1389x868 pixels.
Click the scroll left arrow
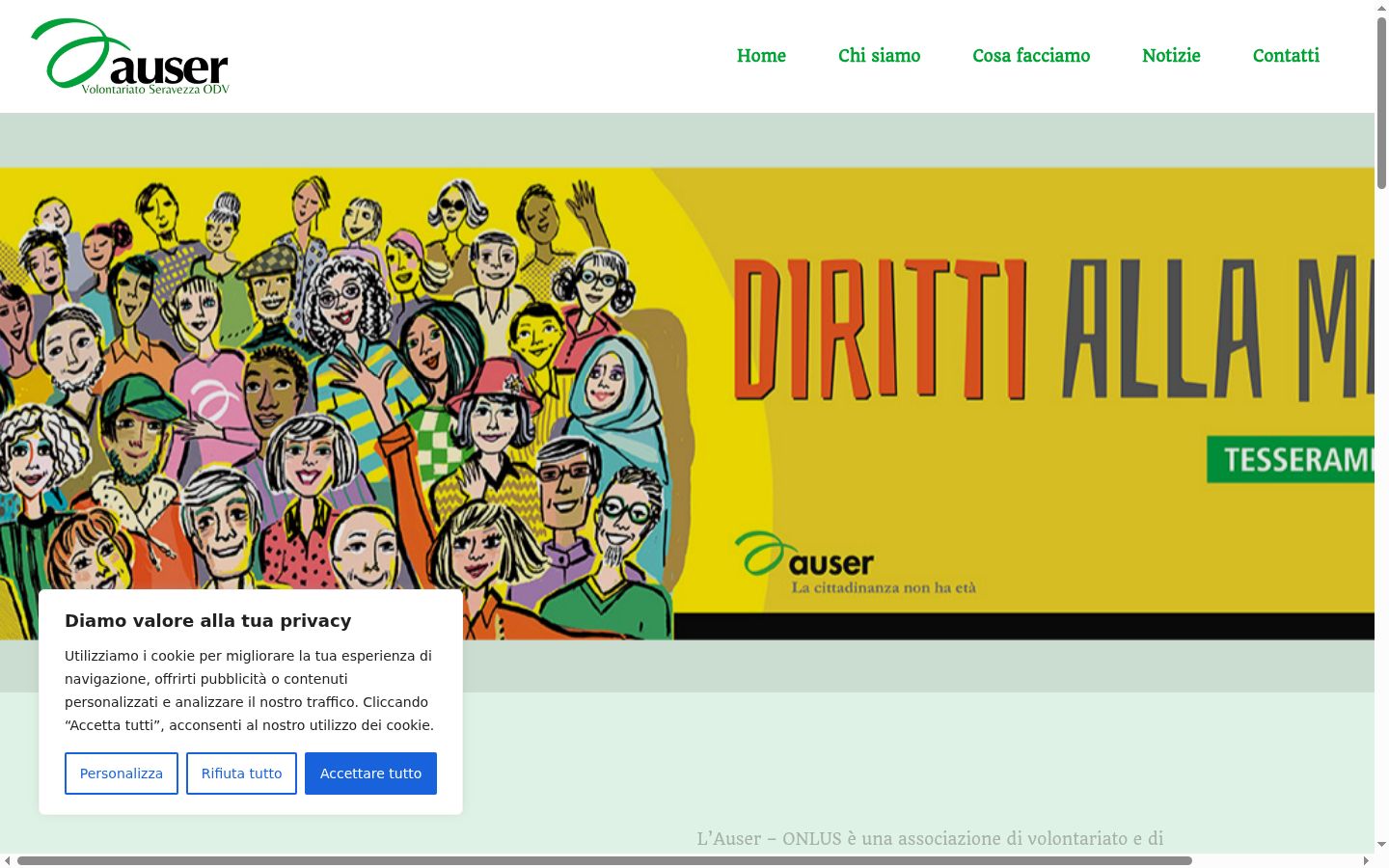pos(8,860)
